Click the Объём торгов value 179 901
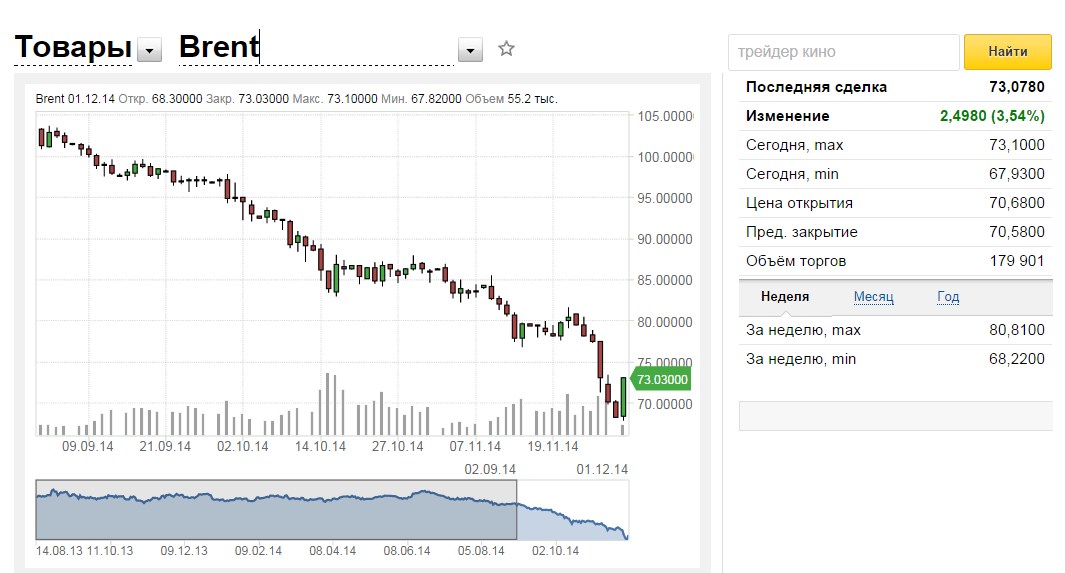 [x=1017, y=261]
